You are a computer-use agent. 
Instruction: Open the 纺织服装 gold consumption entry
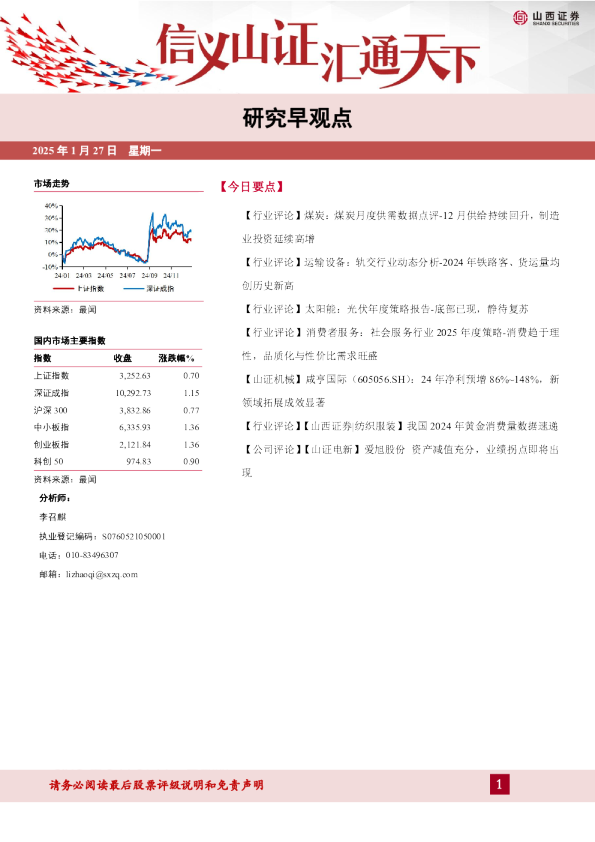tap(400, 426)
